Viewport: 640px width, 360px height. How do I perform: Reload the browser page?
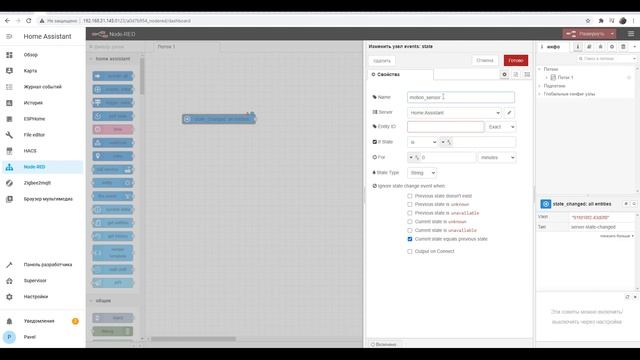pos(29,20)
